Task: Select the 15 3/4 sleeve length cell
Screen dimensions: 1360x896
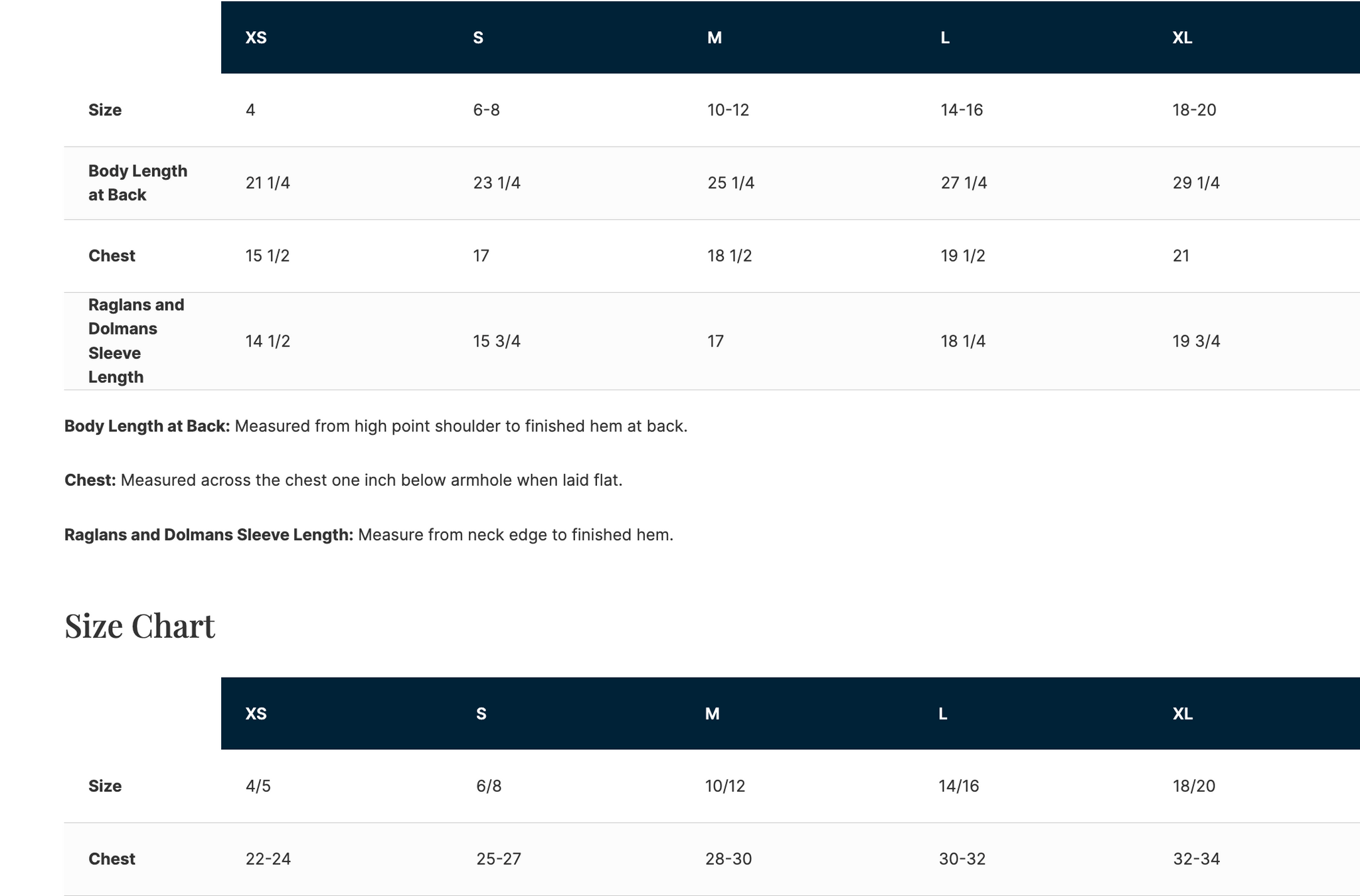Action: (x=497, y=341)
